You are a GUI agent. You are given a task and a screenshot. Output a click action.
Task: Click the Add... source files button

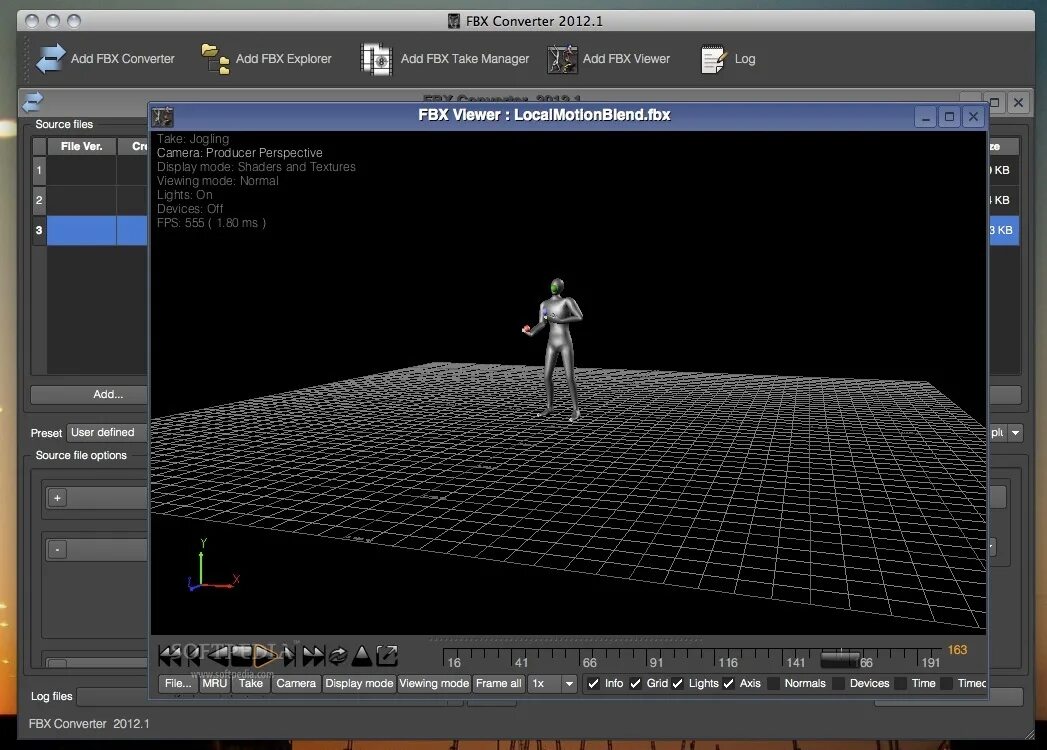coord(89,395)
